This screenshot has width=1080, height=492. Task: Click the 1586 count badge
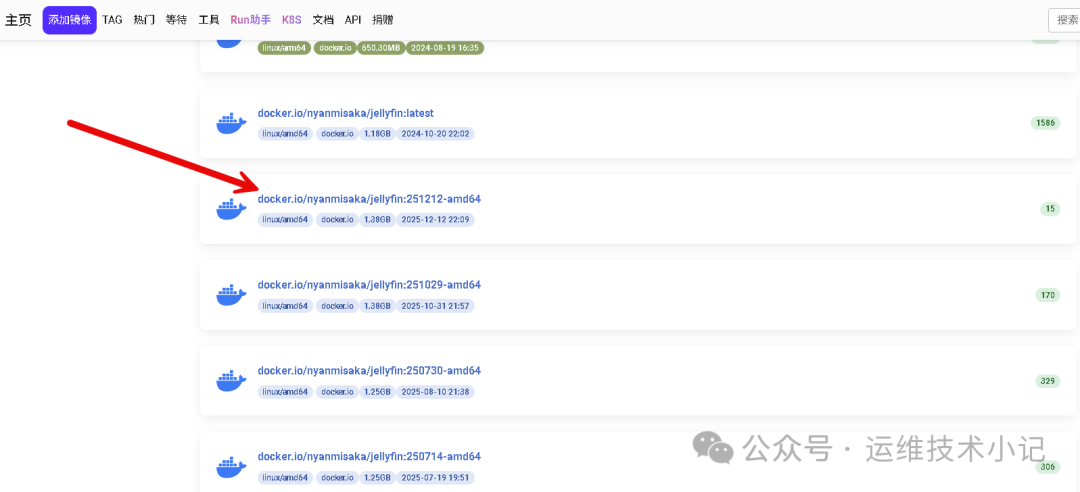[1046, 123]
